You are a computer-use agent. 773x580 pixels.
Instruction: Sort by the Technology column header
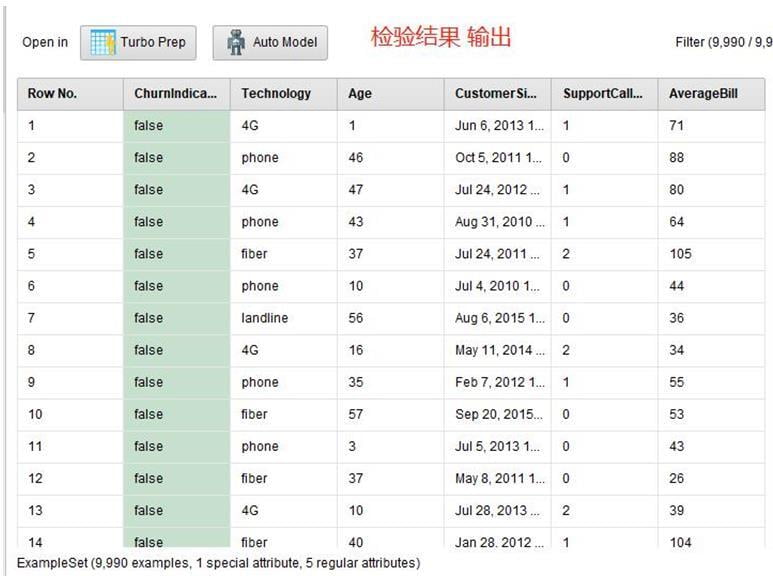276,94
